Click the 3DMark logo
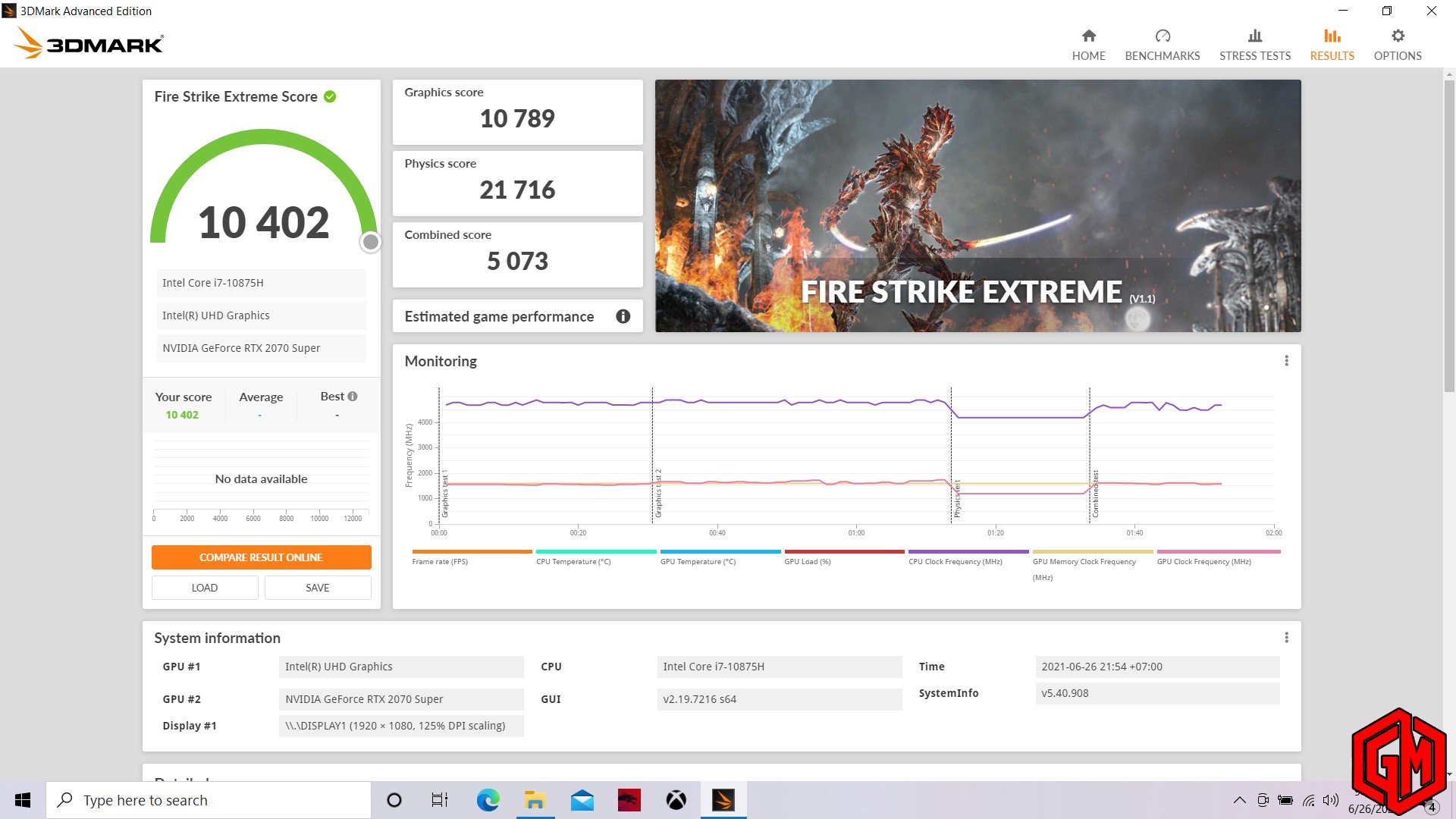 pos(88,43)
